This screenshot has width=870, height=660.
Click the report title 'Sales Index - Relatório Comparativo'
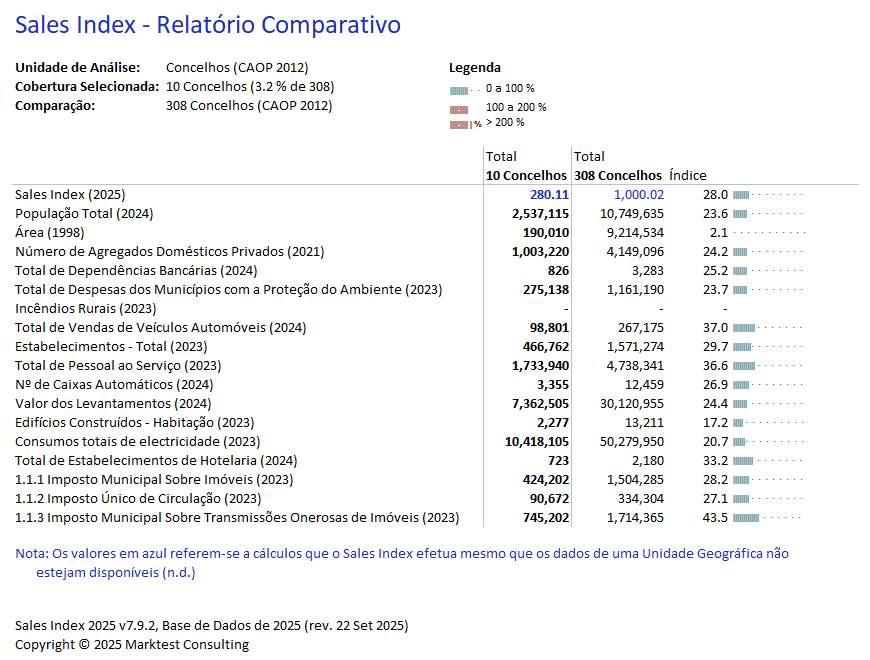pyautogui.click(x=208, y=25)
